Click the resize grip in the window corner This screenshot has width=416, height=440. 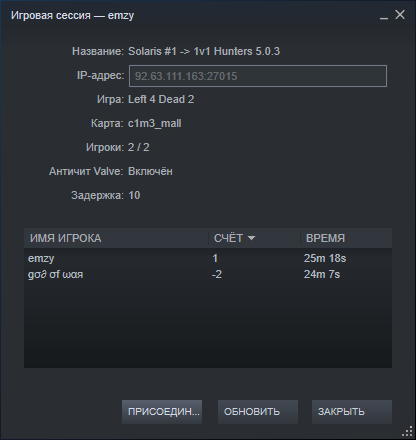(407, 431)
